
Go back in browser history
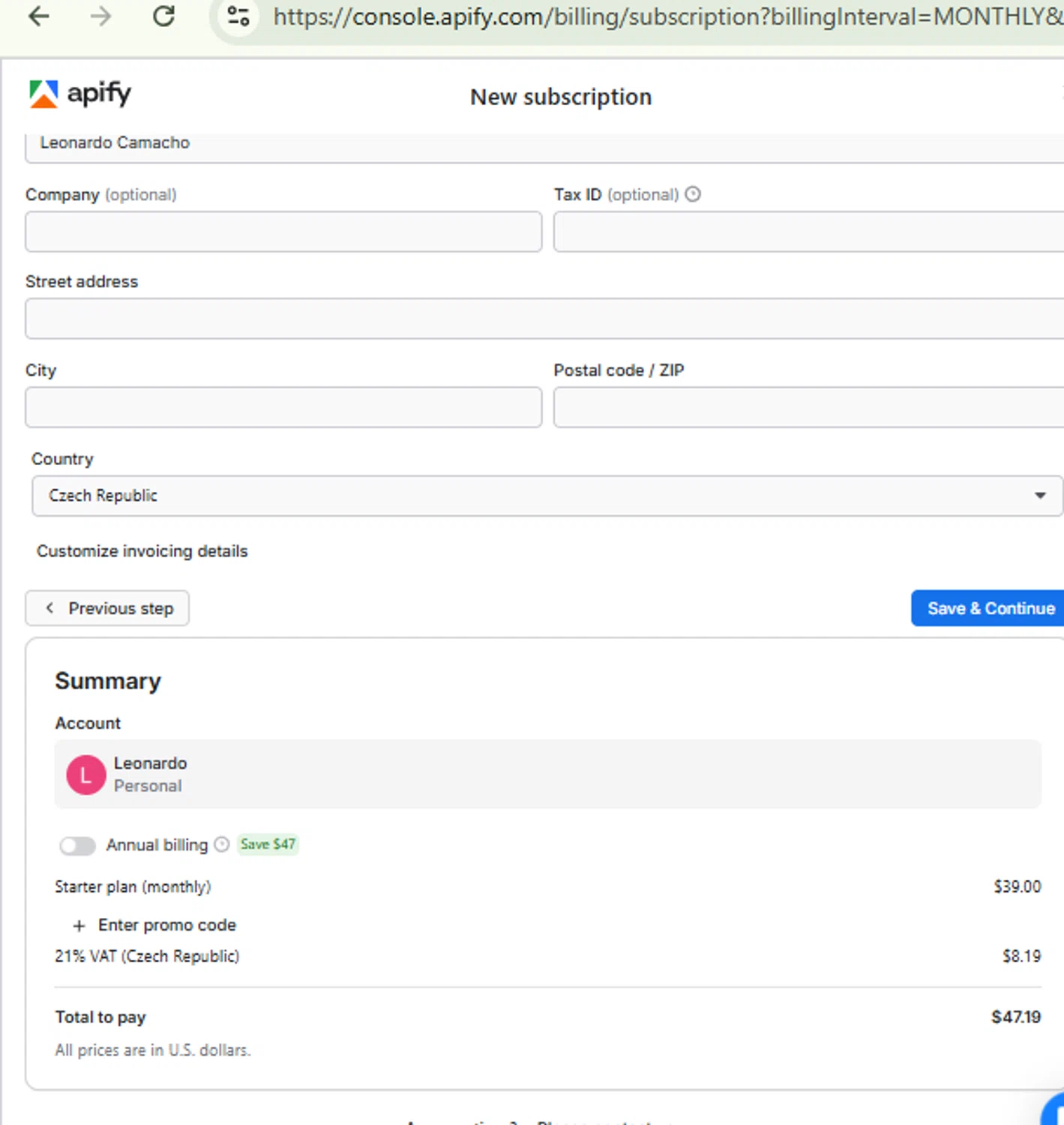(x=39, y=16)
